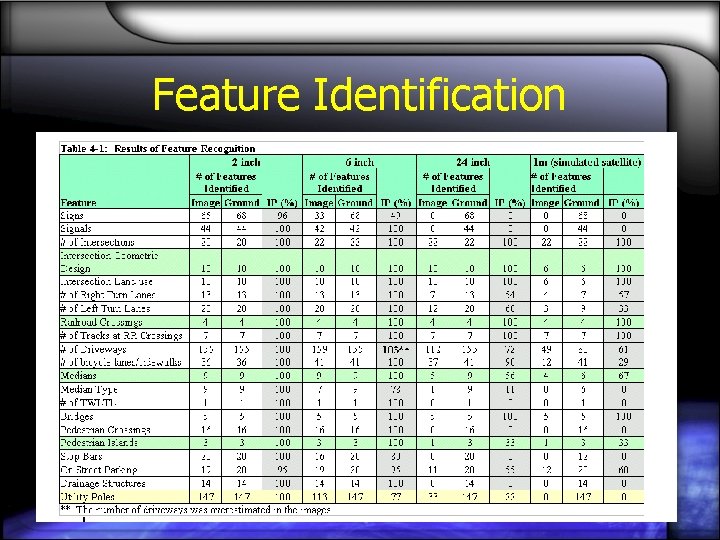The width and height of the screenshot is (720, 540).
Task: Click the "Ground" subheader under 24 inch
Action: coord(469,202)
